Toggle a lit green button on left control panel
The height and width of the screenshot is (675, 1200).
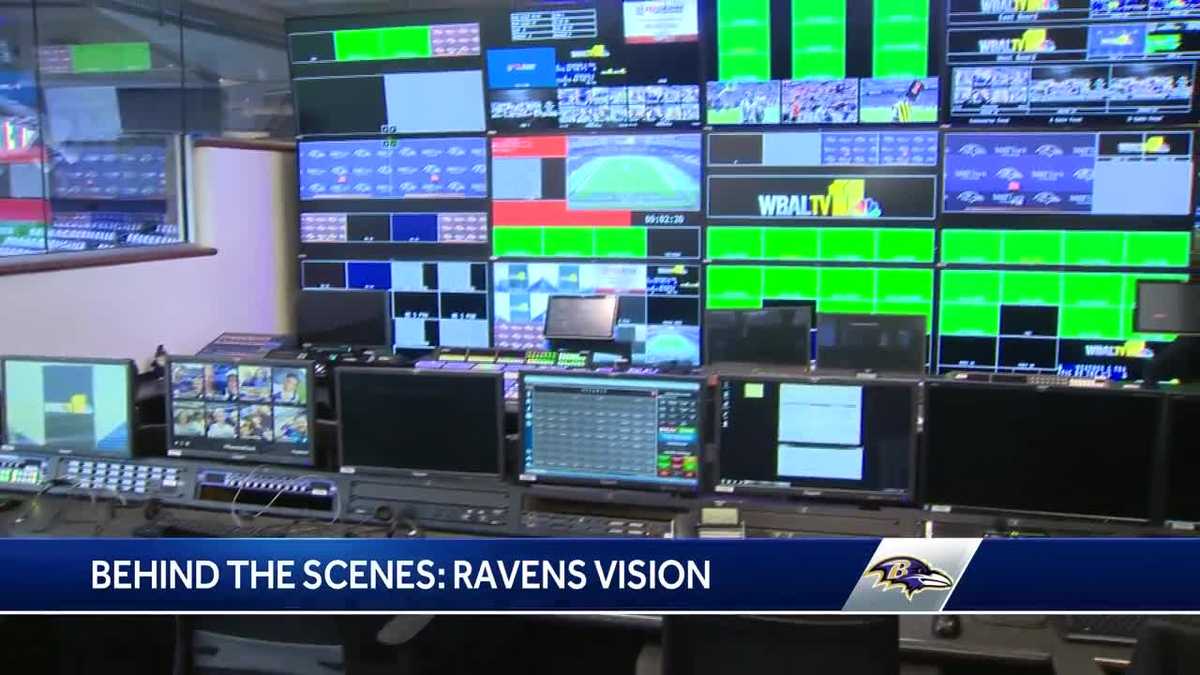click(12, 476)
